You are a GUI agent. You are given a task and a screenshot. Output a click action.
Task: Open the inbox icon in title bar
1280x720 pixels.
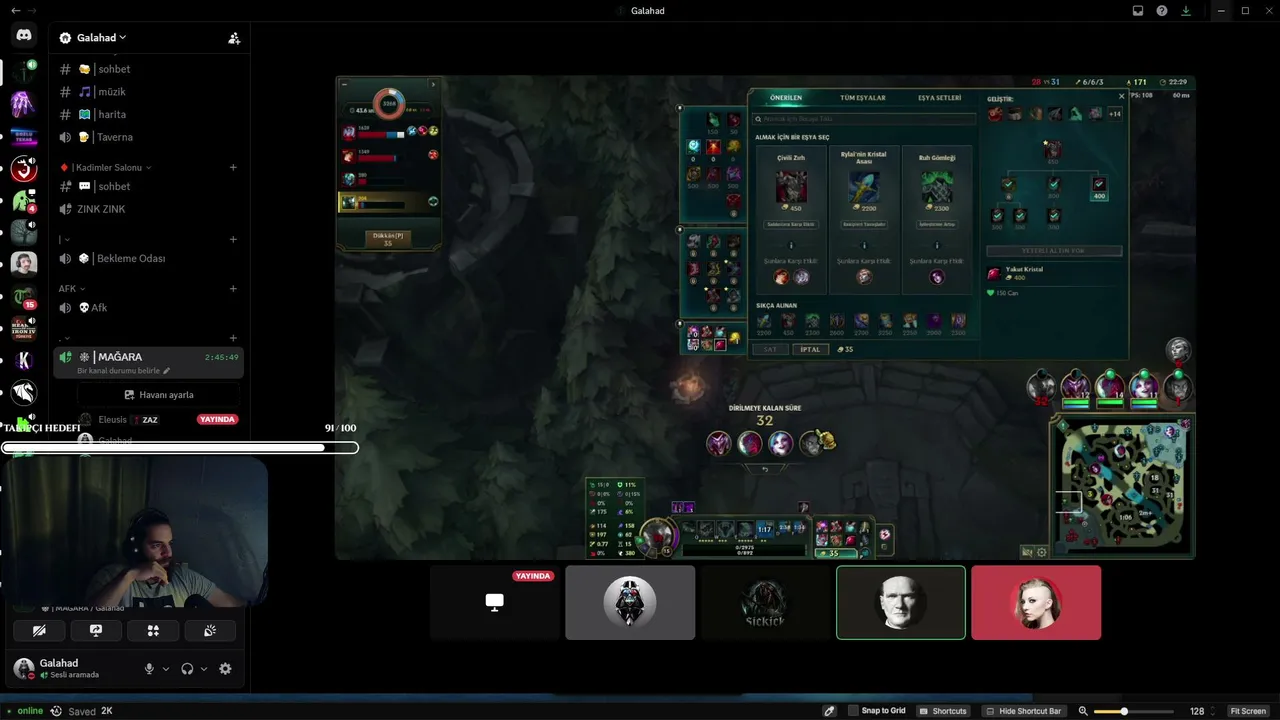click(1138, 11)
